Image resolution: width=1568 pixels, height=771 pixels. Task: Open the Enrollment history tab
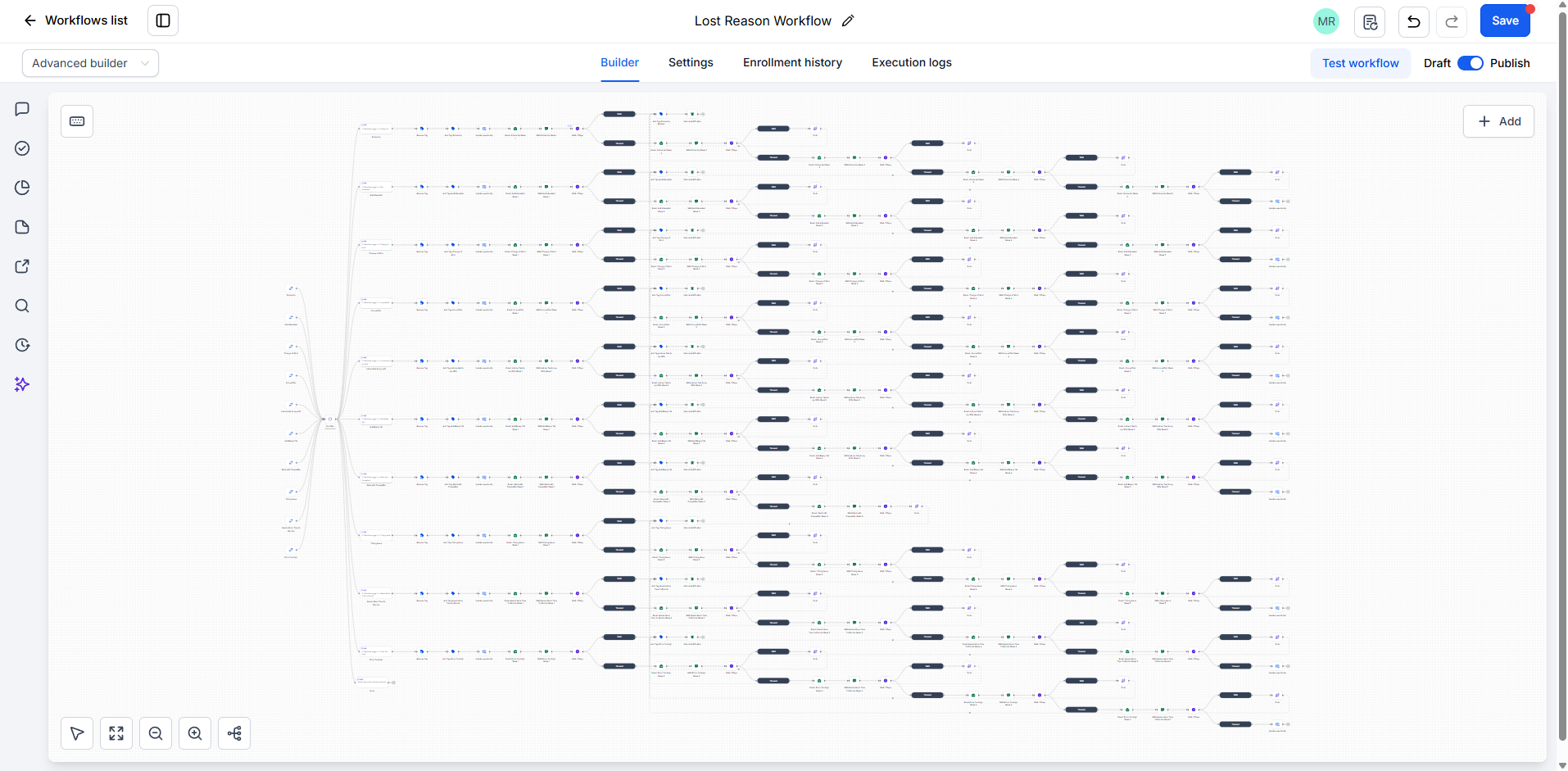pyautogui.click(x=792, y=62)
